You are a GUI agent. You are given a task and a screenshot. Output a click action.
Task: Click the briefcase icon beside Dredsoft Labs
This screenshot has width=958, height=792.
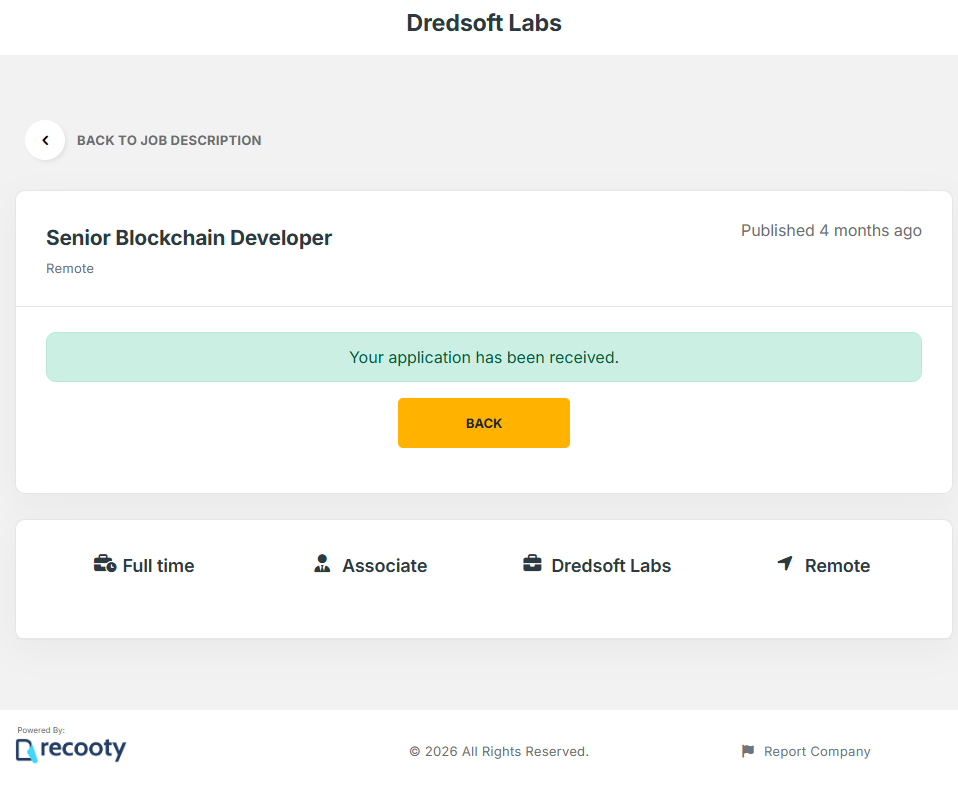(532, 564)
